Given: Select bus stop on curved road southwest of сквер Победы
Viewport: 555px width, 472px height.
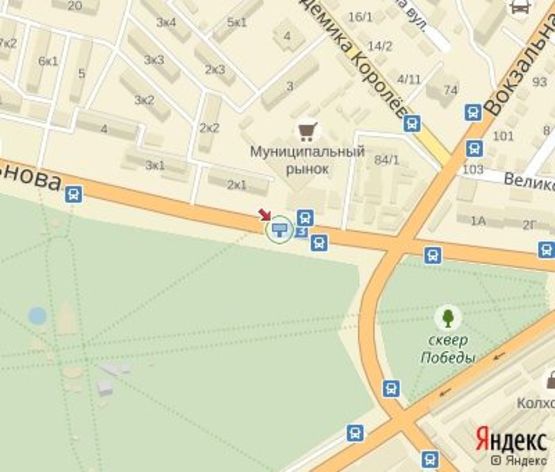Looking at the screenshot, I should click(391, 388).
